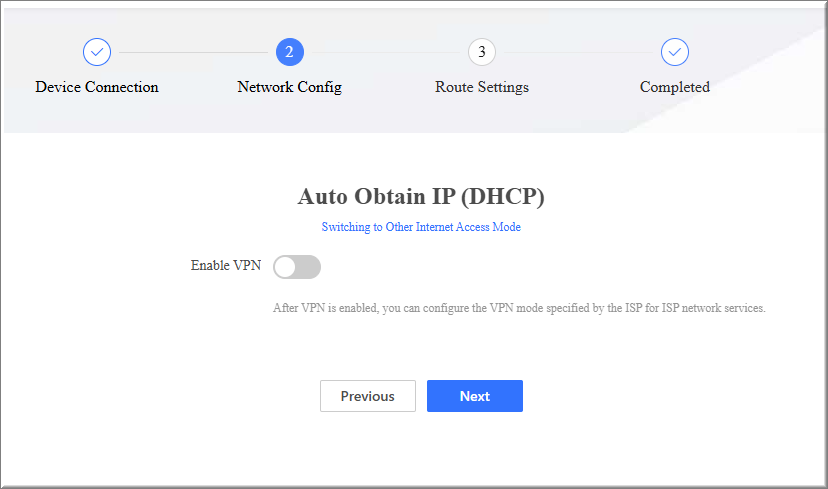Go back with the Previous button

(x=367, y=396)
